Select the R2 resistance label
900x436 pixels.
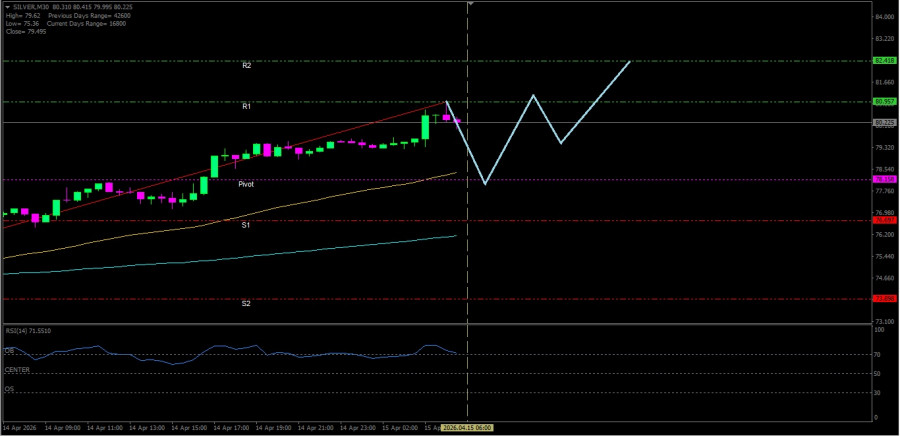246,65
